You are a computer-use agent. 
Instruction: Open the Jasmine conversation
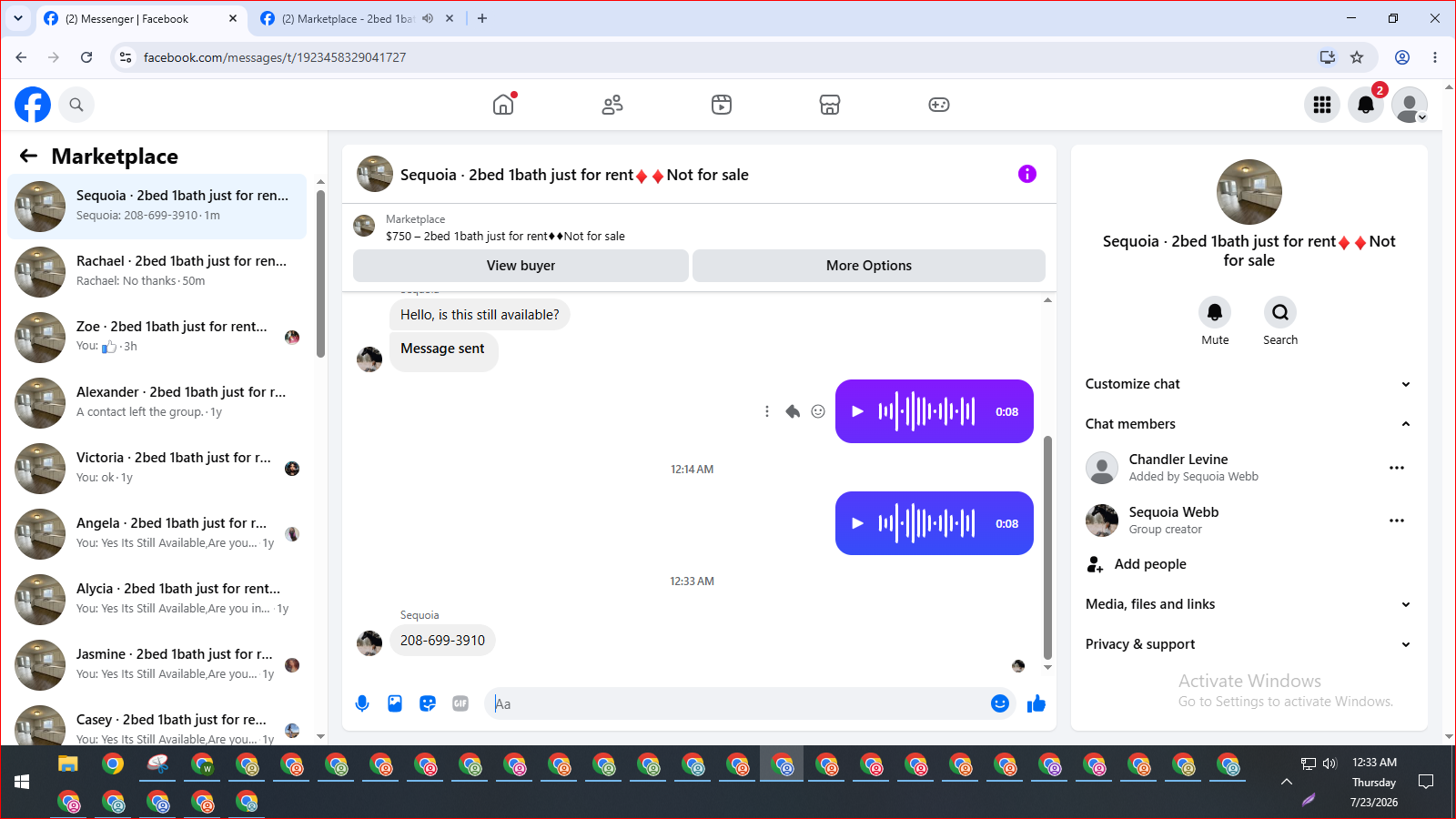point(157,664)
